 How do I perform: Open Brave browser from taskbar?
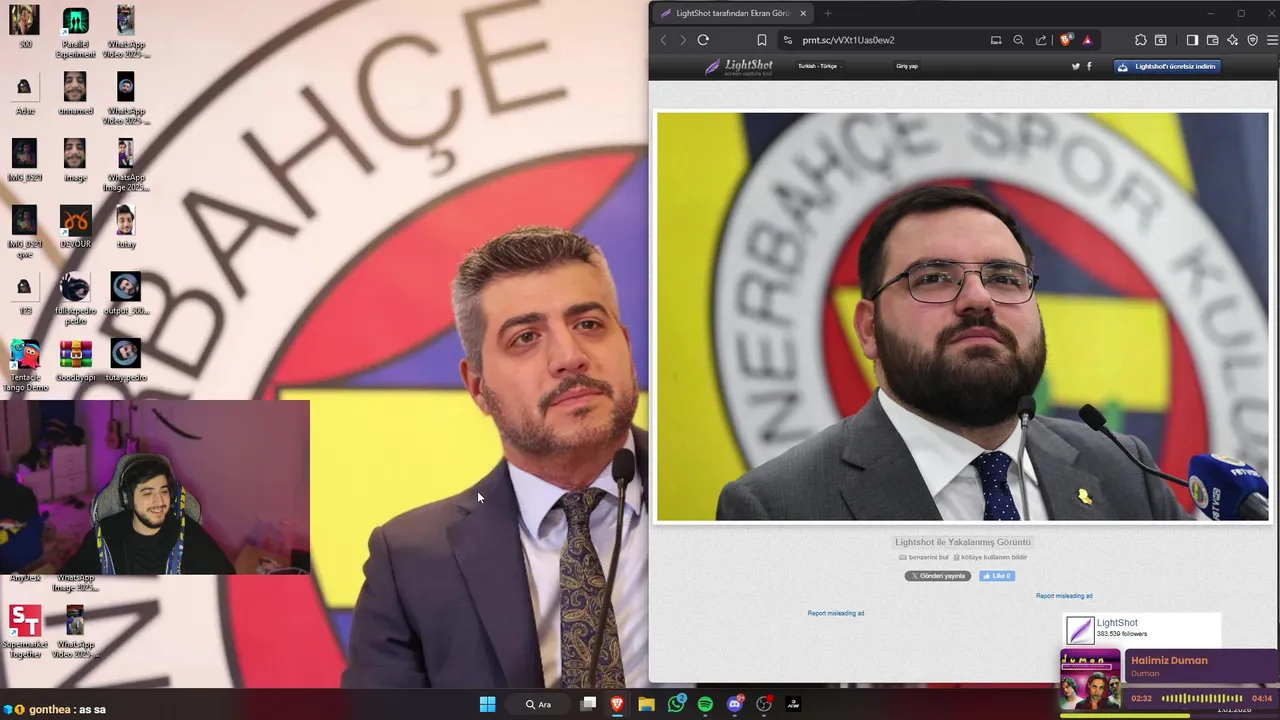pos(617,704)
